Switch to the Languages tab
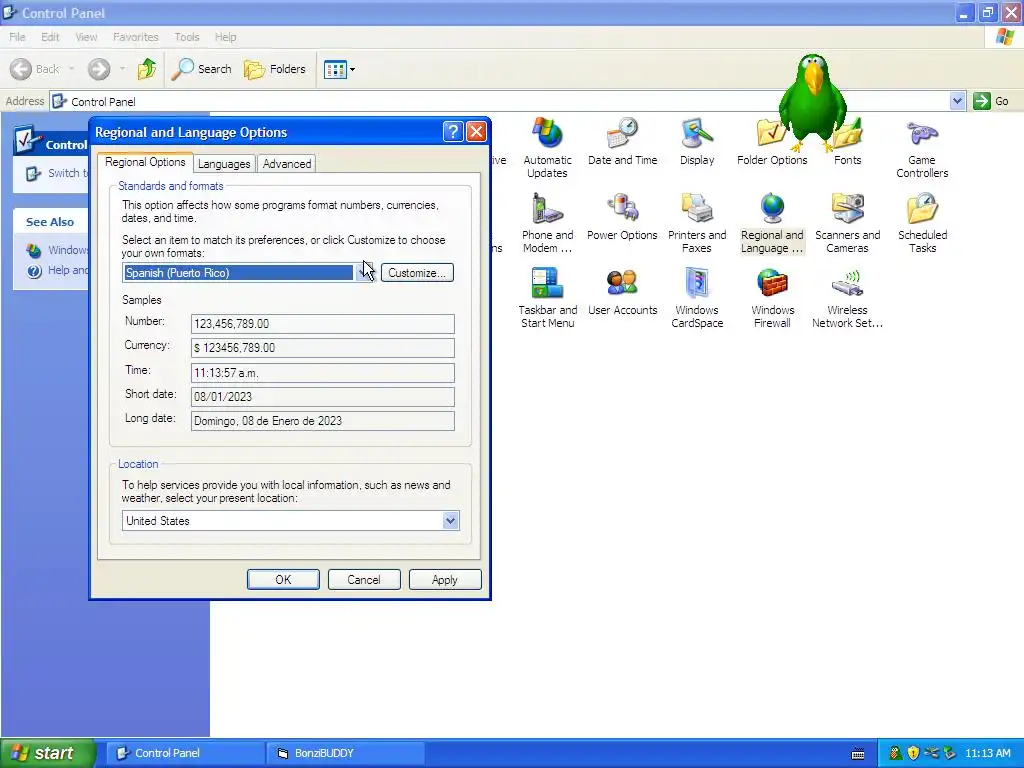Screen dimensions: 1024x768 [224, 164]
